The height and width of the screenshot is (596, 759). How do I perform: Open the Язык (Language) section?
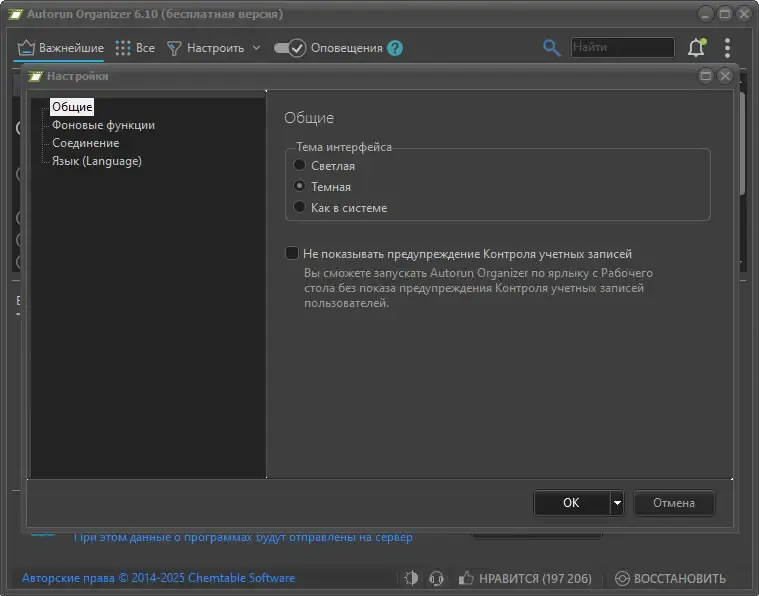tap(97, 161)
